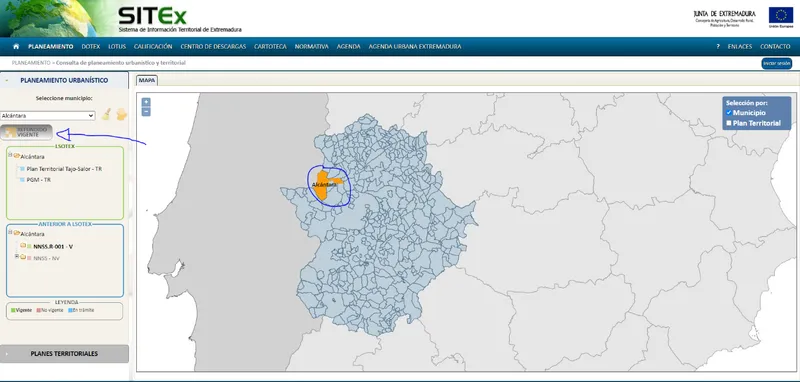Open the PLANEAMIENTO menu item
Image resolution: width=800 pixels, height=382 pixels.
point(51,46)
